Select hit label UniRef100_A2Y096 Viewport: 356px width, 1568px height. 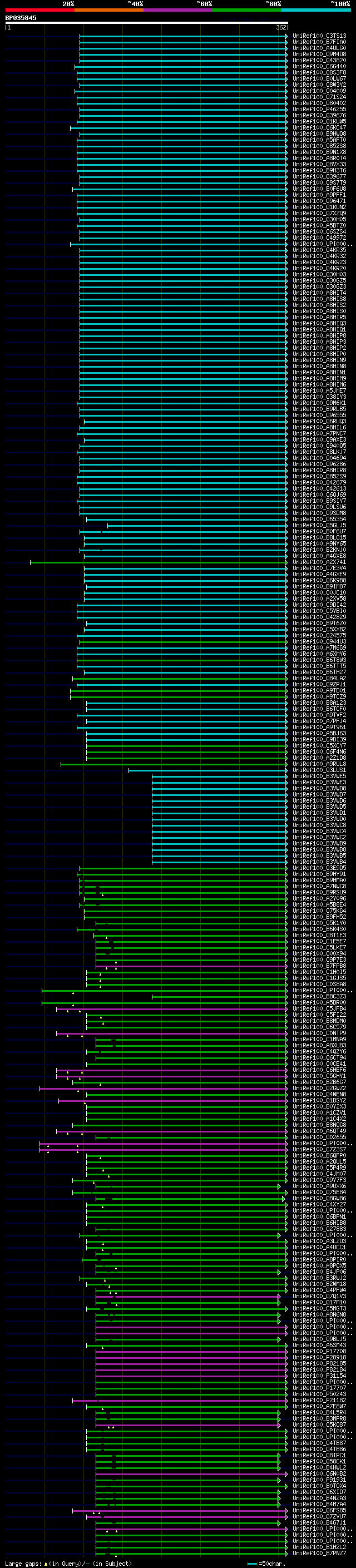click(319, 898)
